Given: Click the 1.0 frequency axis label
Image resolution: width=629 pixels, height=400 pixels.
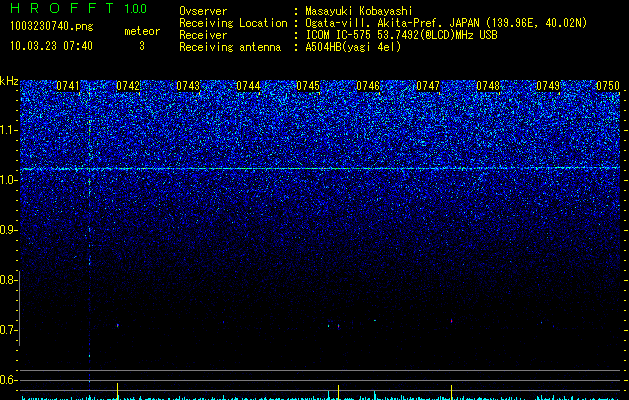Looking at the screenshot, I should [x=8, y=180].
